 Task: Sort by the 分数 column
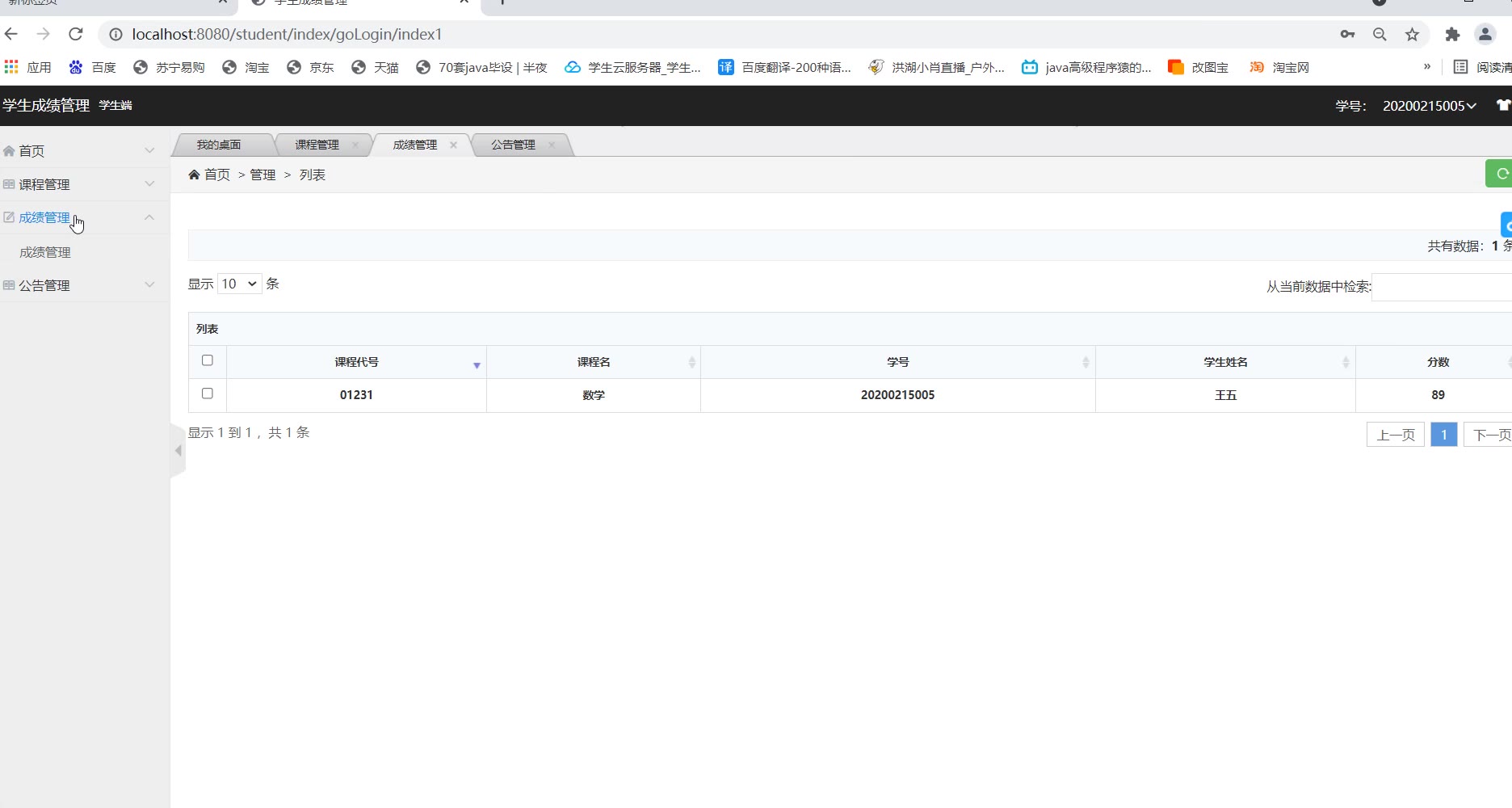pos(1434,362)
